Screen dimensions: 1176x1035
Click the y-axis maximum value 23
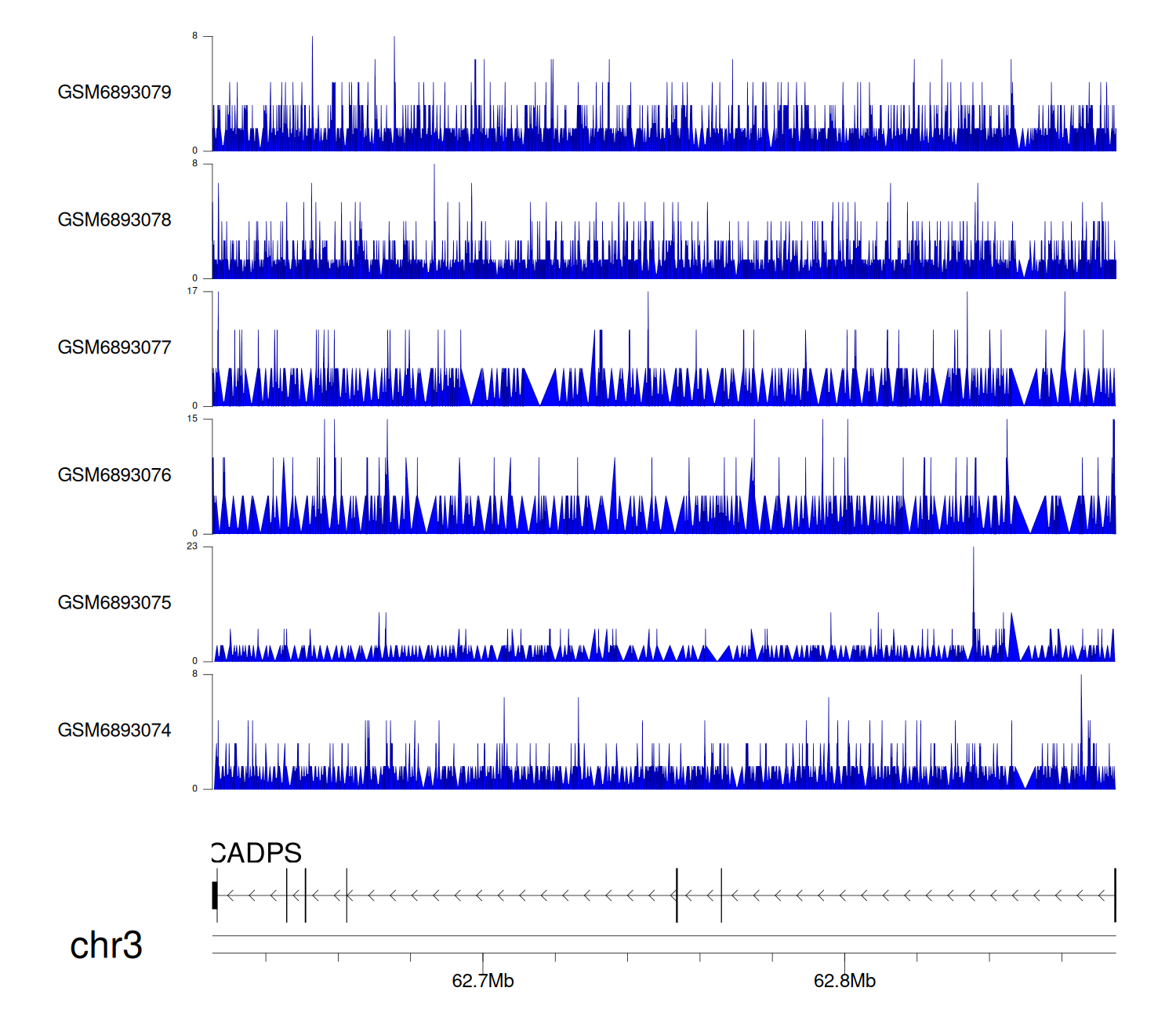(192, 547)
